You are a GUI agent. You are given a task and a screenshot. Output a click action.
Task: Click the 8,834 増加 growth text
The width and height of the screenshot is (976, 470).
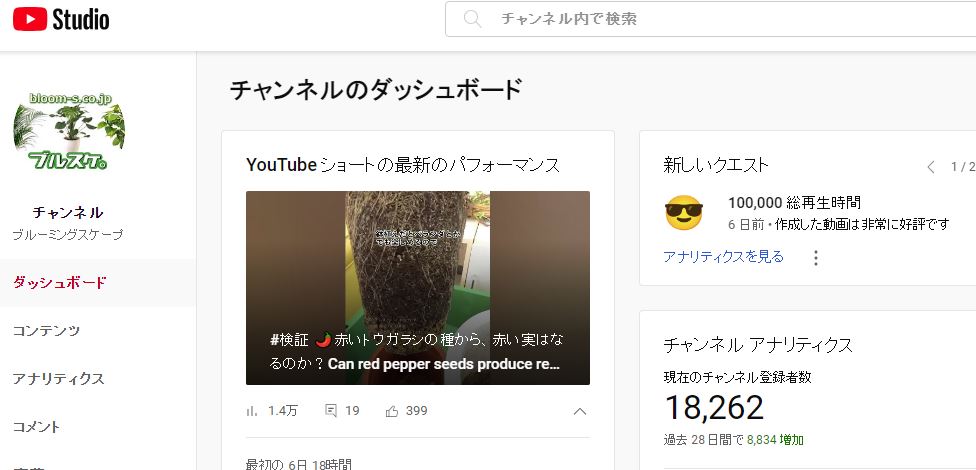click(x=775, y=440)
